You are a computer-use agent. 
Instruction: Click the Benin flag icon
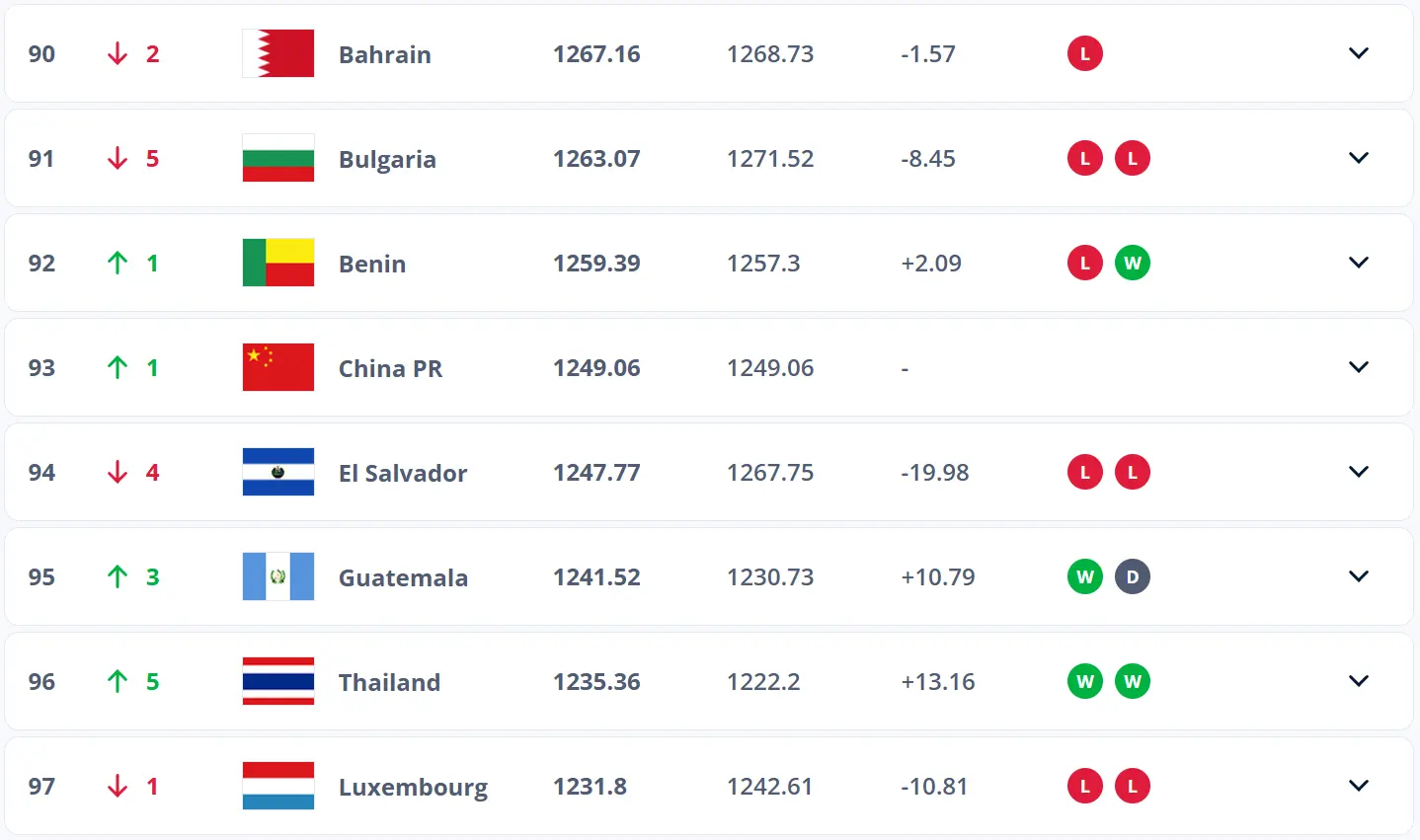pos(278,263)
